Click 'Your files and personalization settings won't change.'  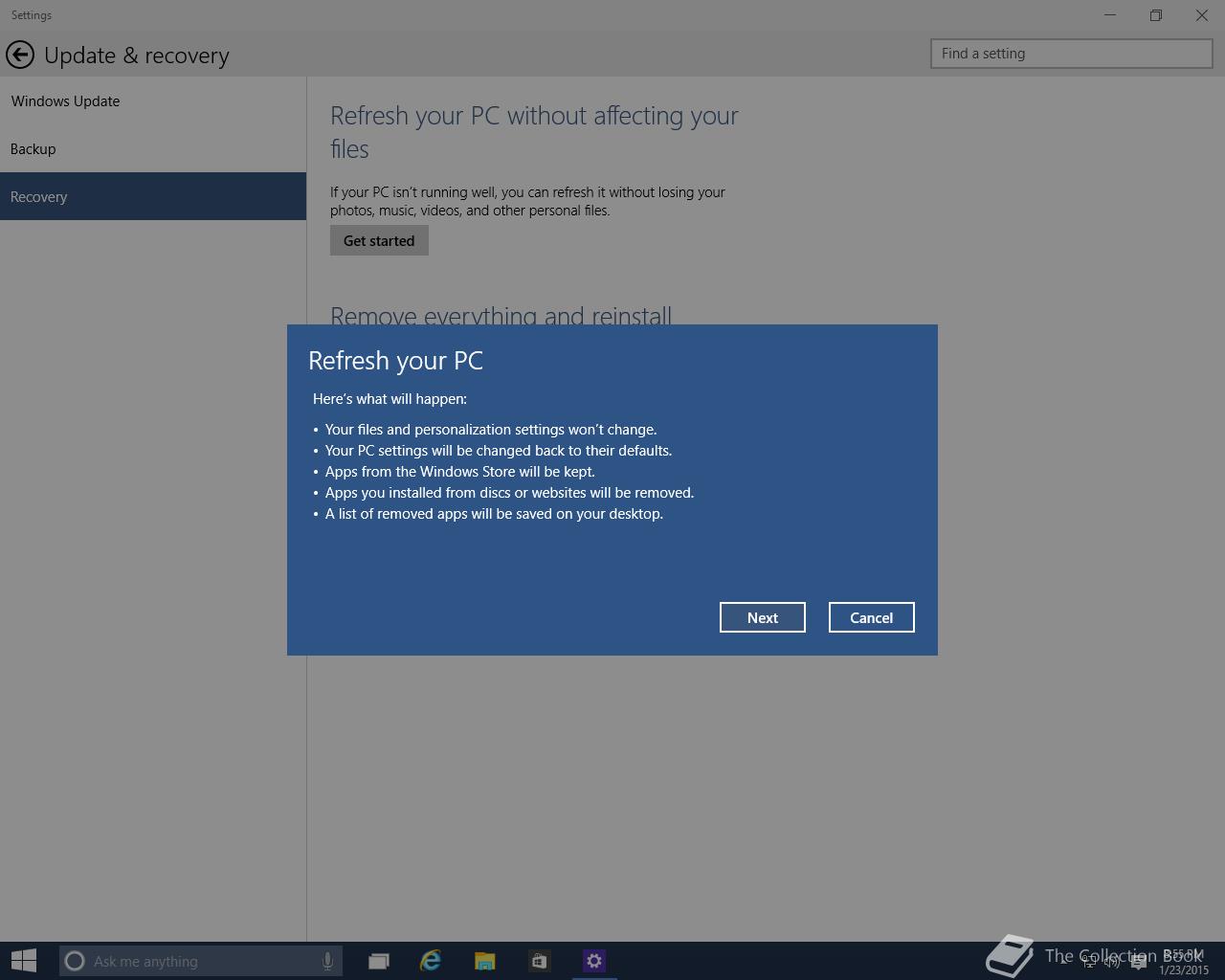pyautogui.click(x=491, y=429)
